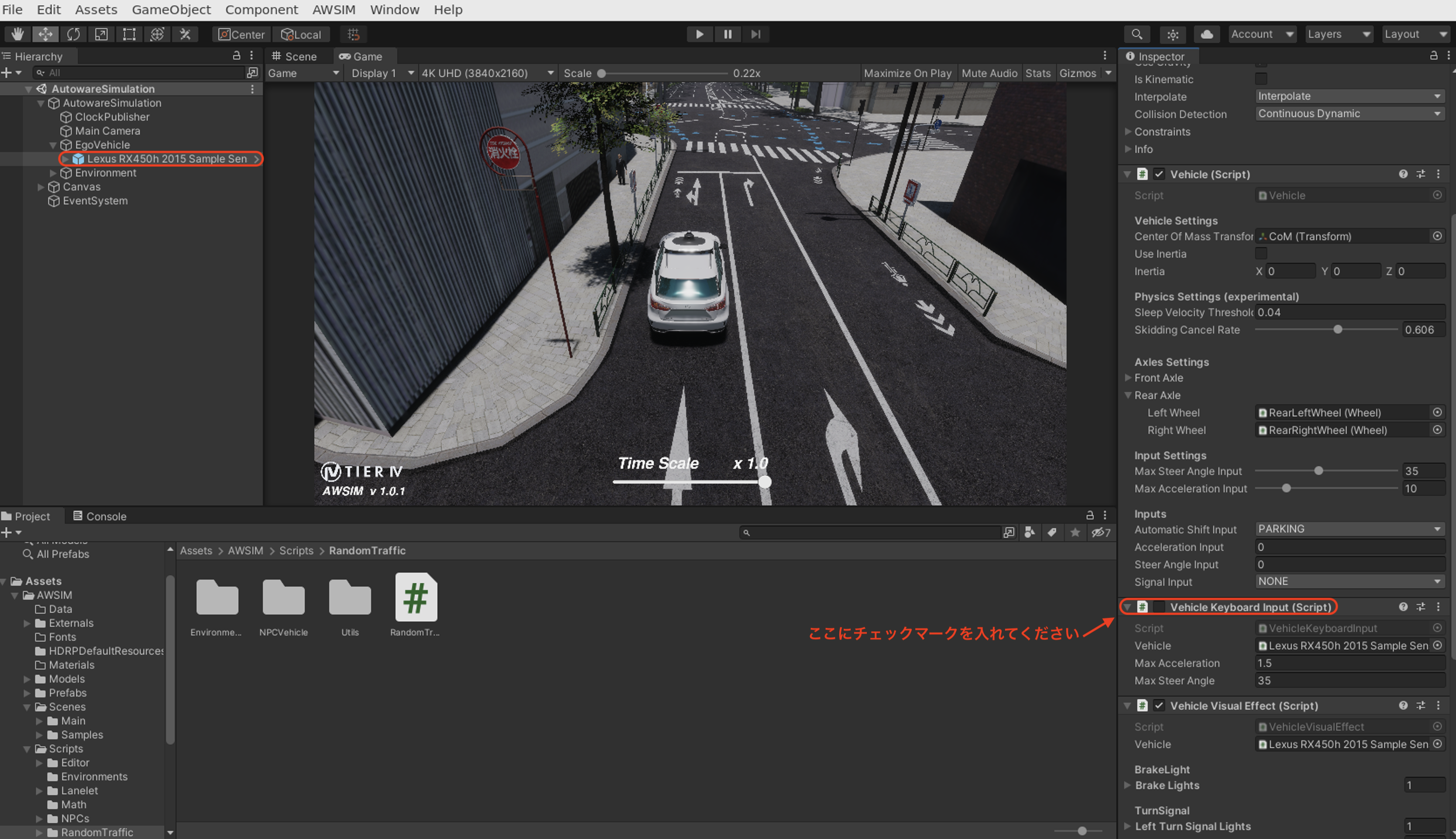Enable the Vehicle Keyboard Input script checkbox
The height and width of the screenshot is (839, 1456).
(1159, 607)
